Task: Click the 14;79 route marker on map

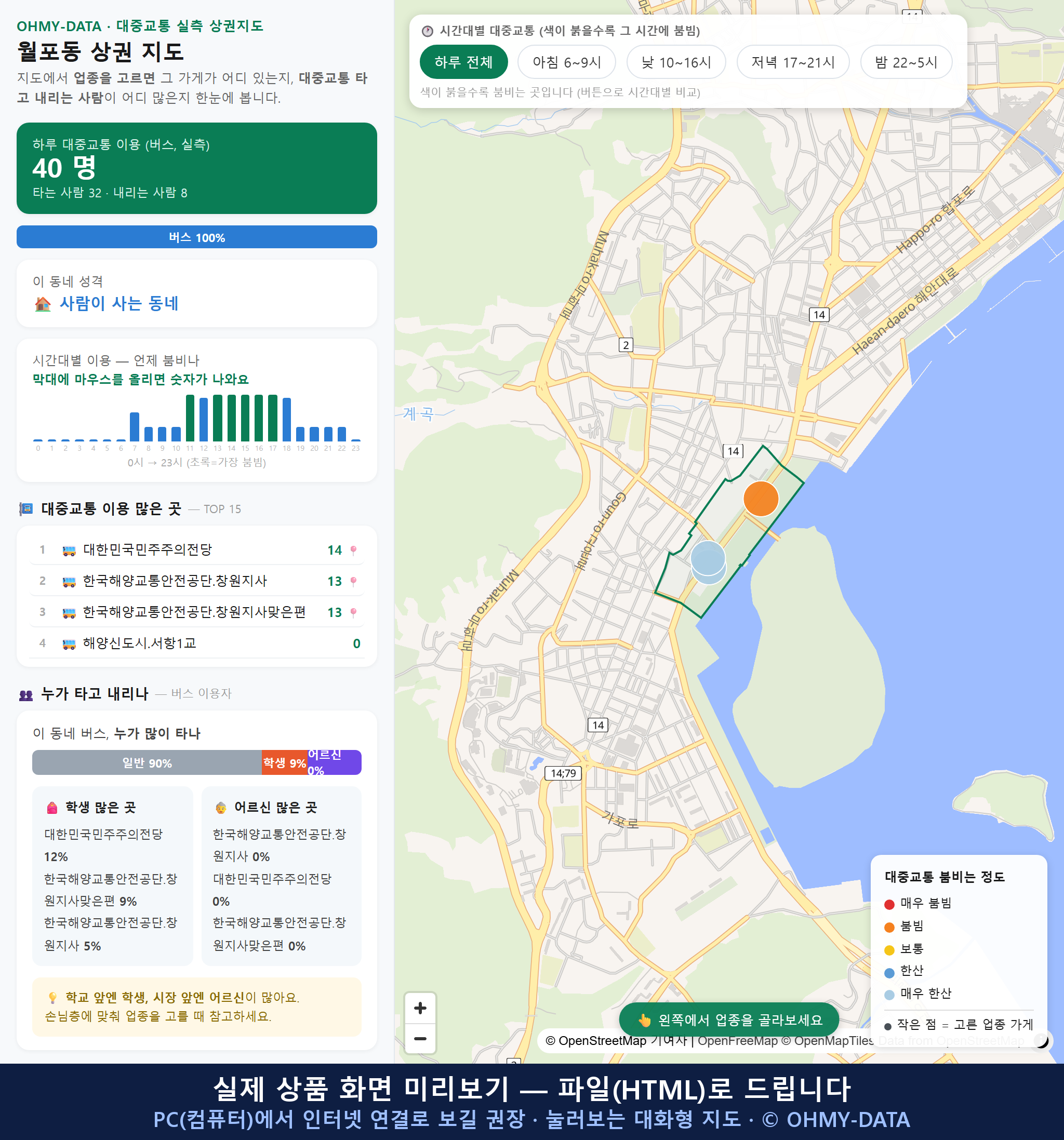Action: [563, 773]
